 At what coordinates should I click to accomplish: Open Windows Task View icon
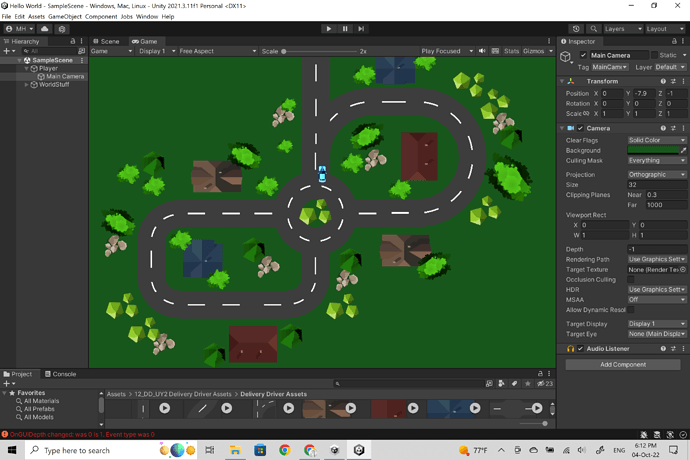tap(210, 450)
